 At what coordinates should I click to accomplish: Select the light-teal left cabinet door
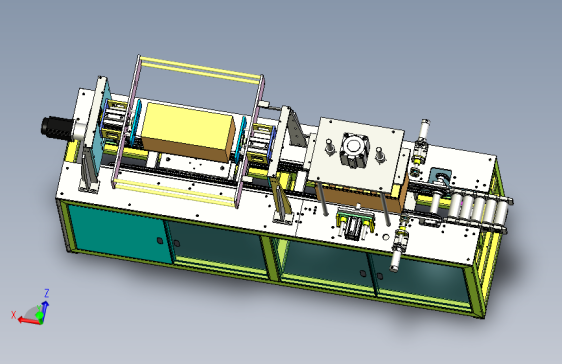119,233
